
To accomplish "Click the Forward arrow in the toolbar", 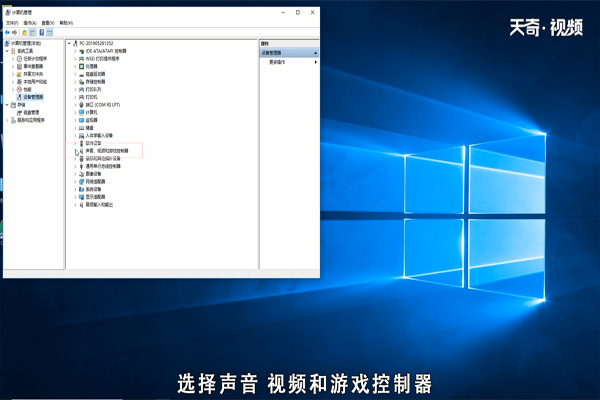I will click(x=15, y=33).
